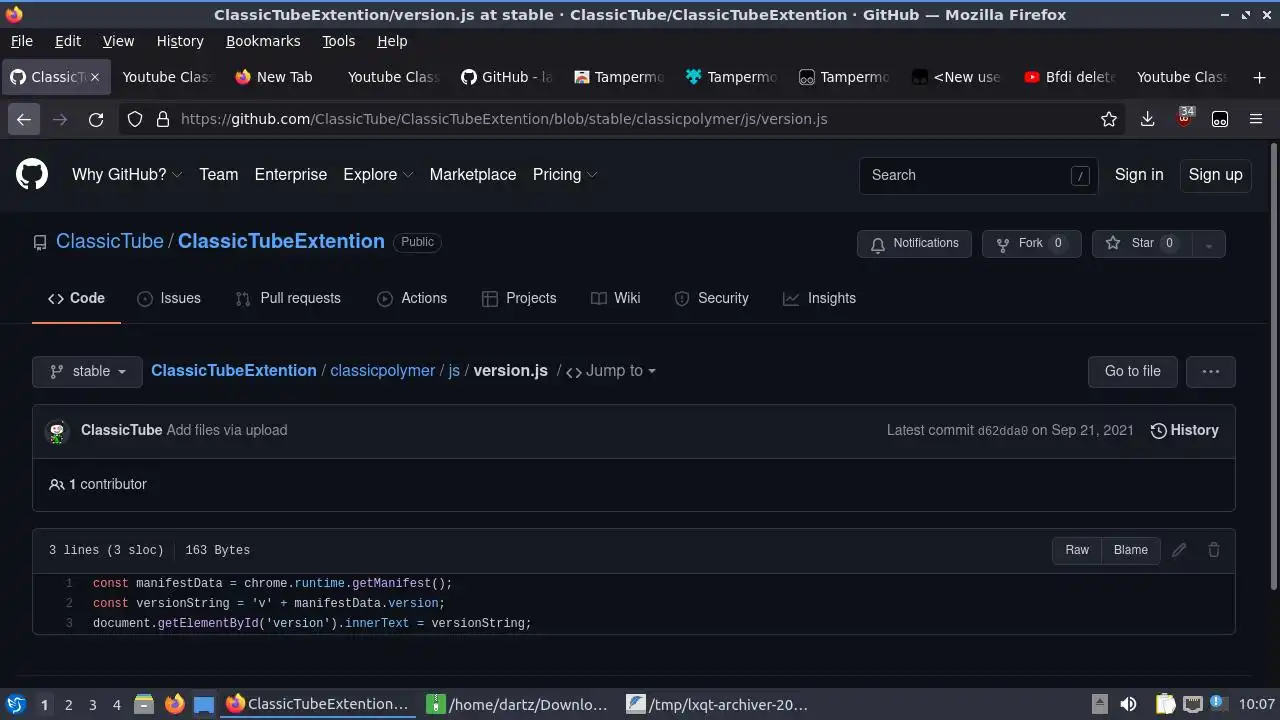Click the GitHub octocat logo

tap(32, 175)
